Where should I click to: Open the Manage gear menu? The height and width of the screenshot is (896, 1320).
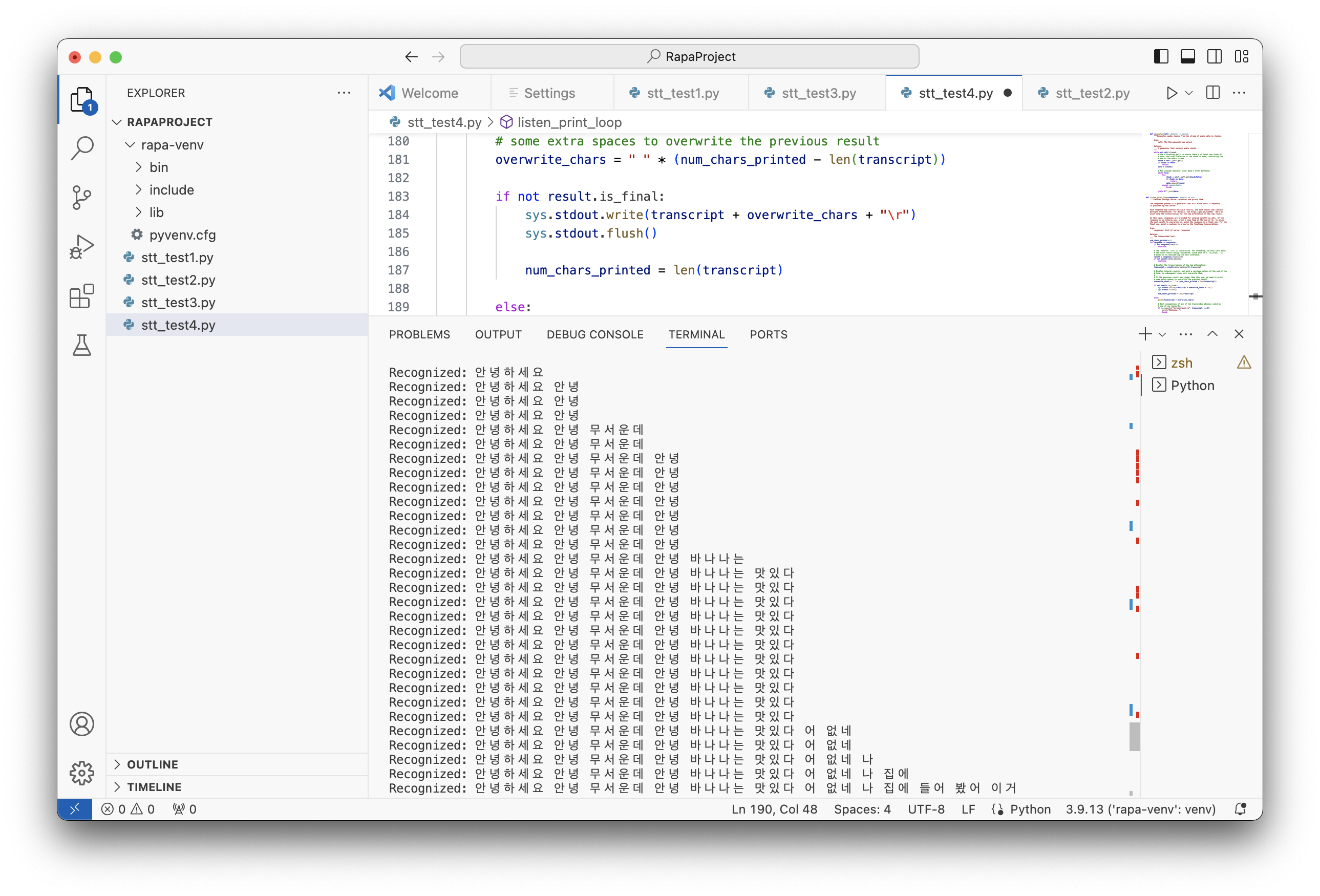coord(82,772)
